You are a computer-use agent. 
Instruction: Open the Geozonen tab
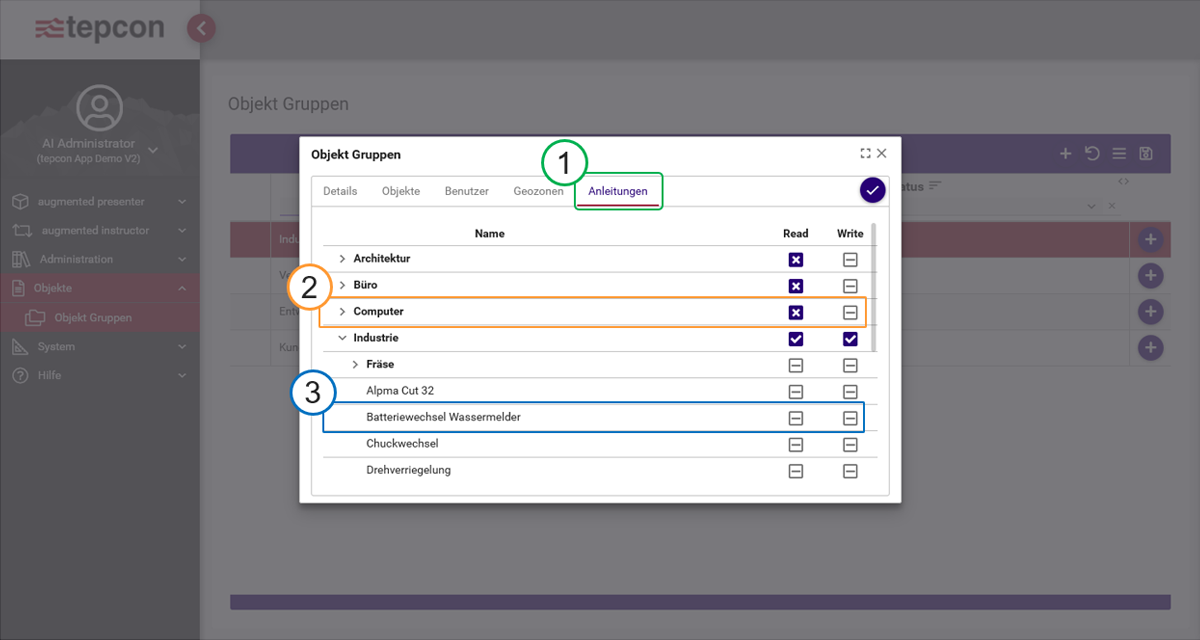click(x=538, y=191)
